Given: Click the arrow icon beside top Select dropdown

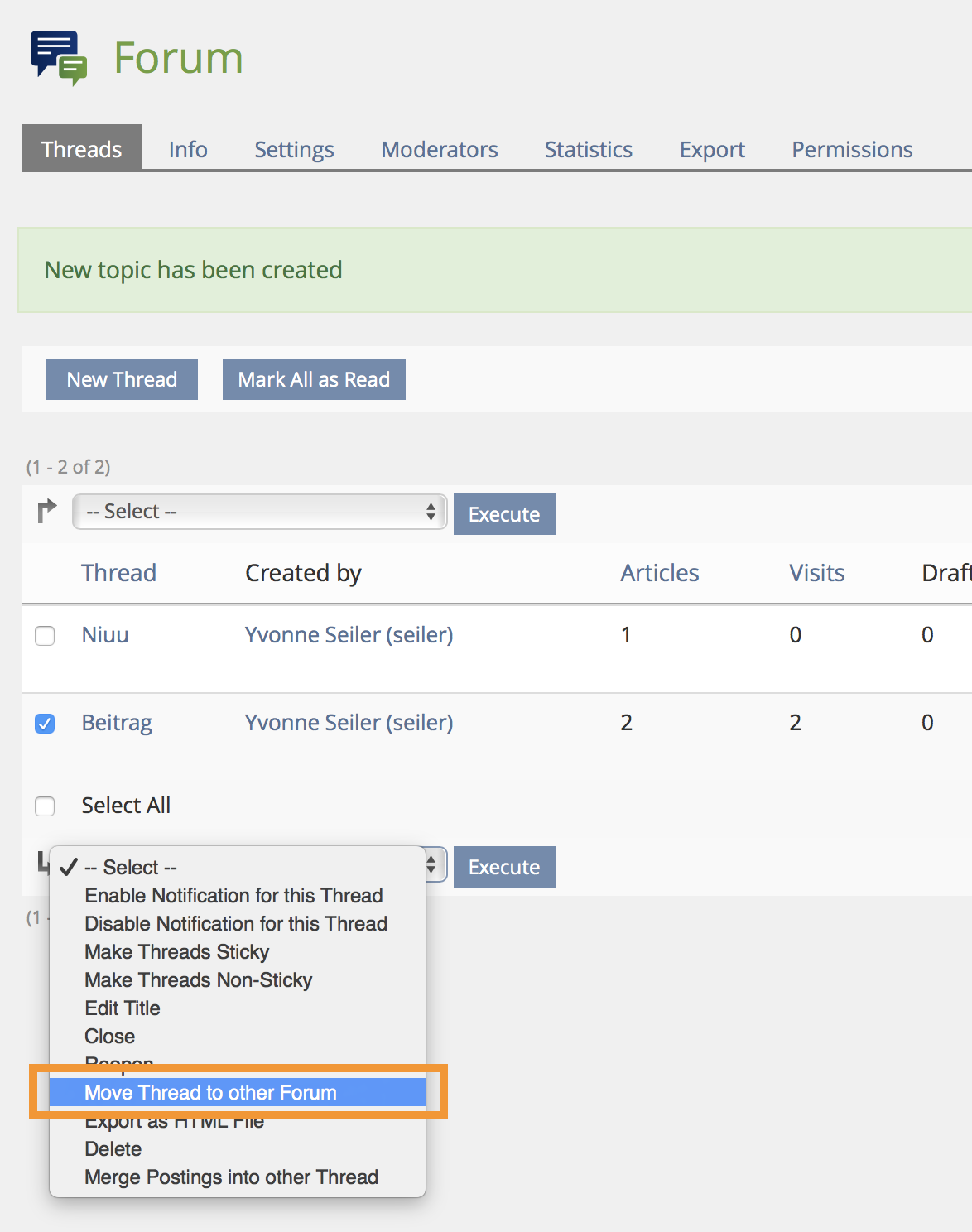Looking at the screenshot, I should tap(47, 512).
